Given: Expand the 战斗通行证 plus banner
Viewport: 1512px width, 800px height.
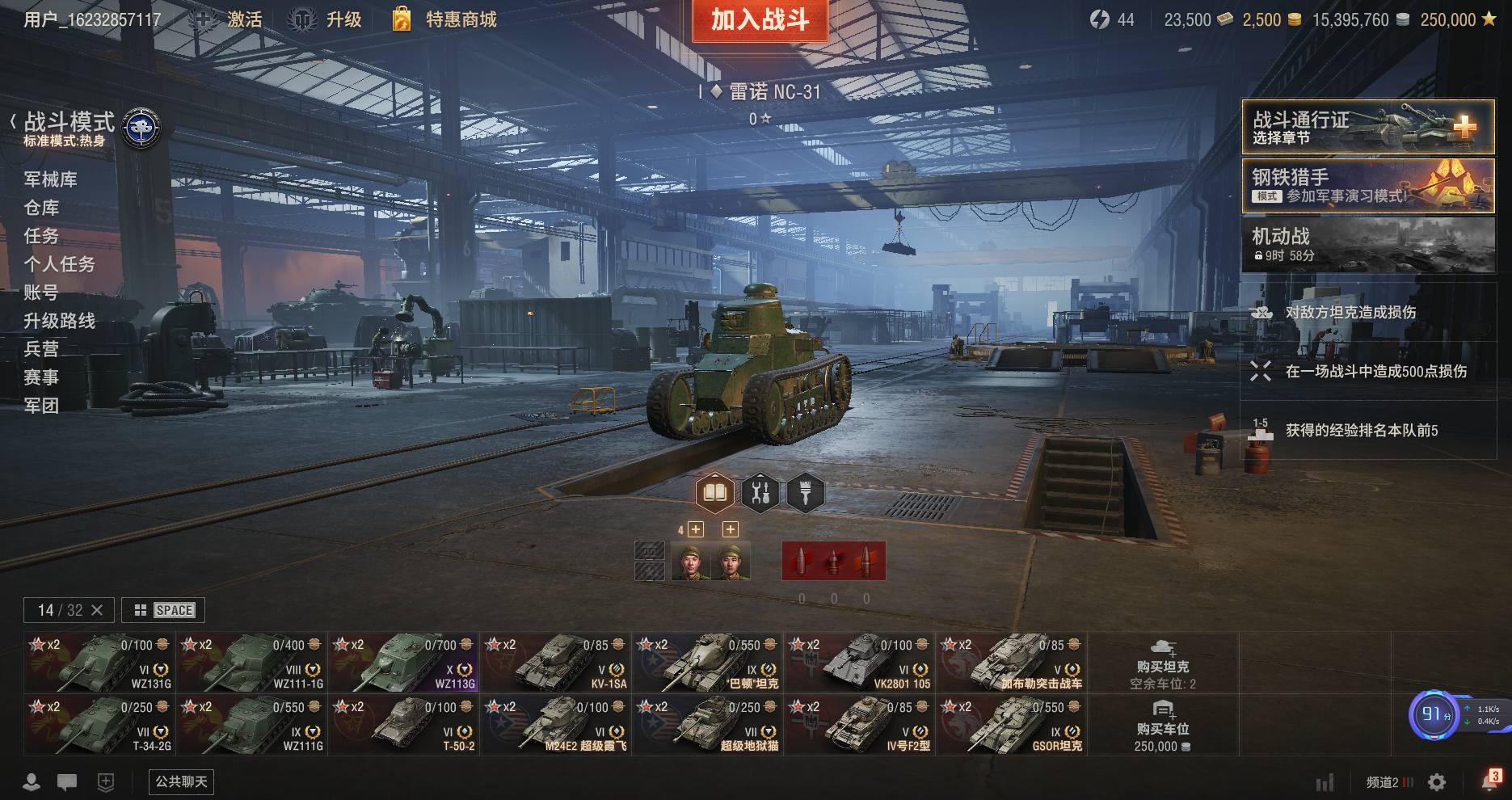Looking at the screenshot, I should point(1368,128).
